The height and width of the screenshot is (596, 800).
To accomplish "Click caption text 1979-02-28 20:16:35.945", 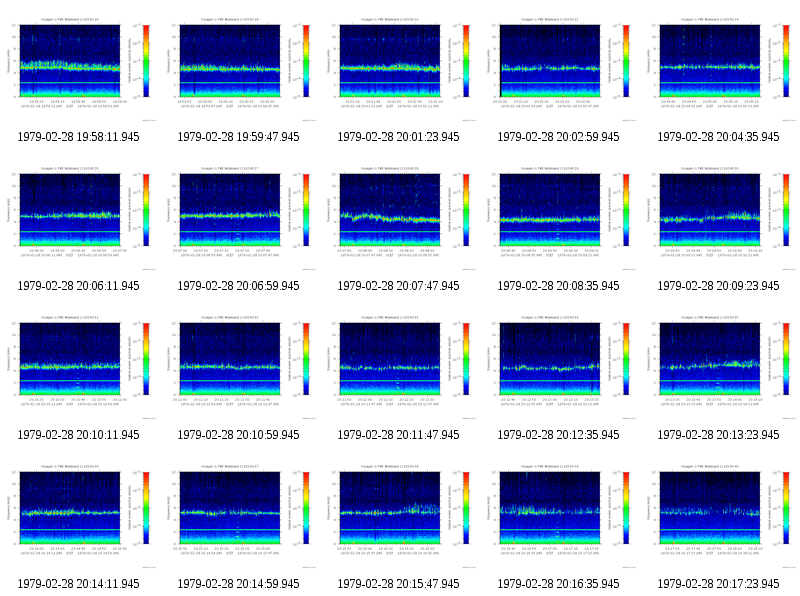I will pyautogui.click(x=558, y=584).
